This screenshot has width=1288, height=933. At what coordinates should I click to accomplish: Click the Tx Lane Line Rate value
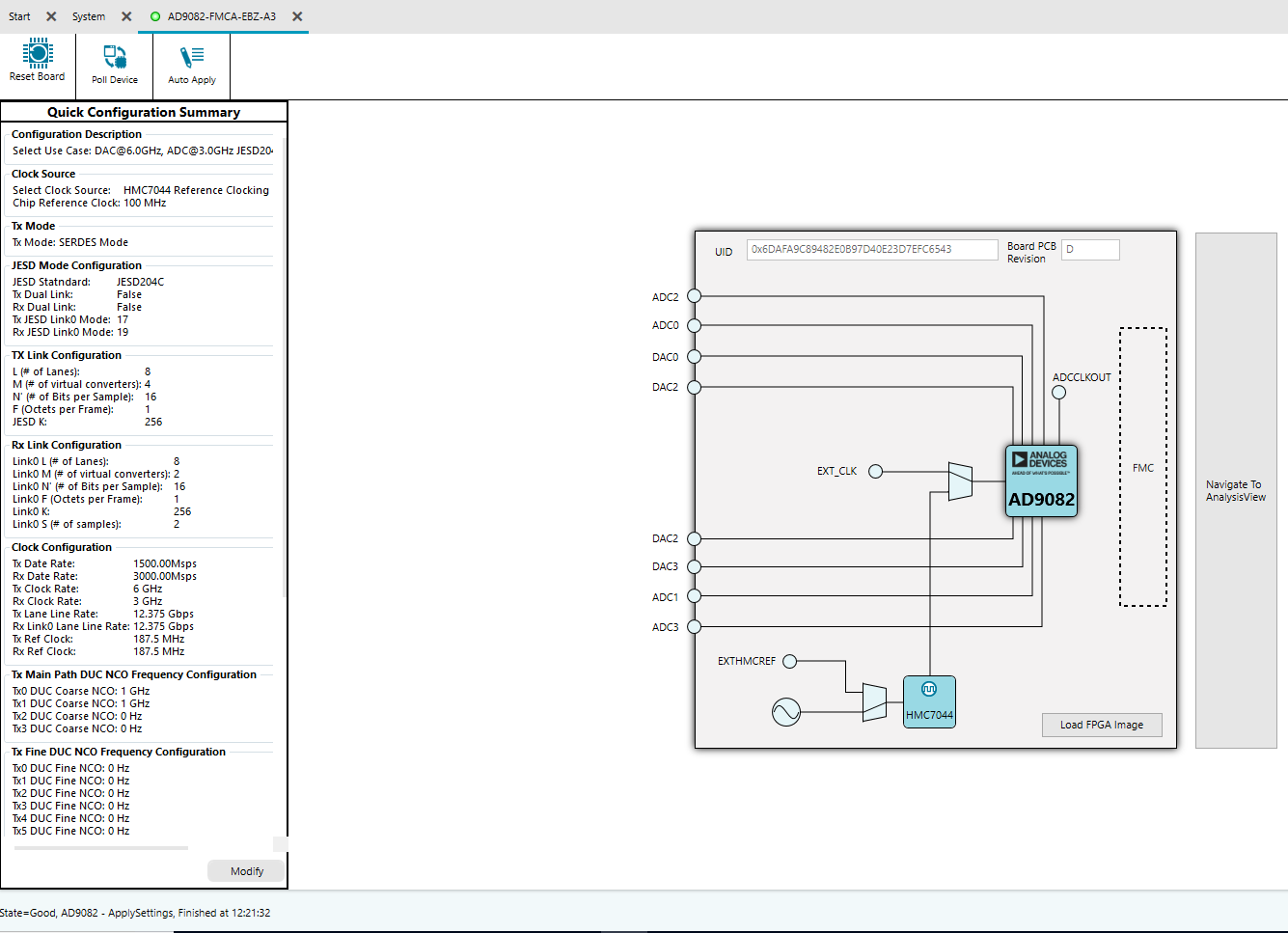pos(163,614)
